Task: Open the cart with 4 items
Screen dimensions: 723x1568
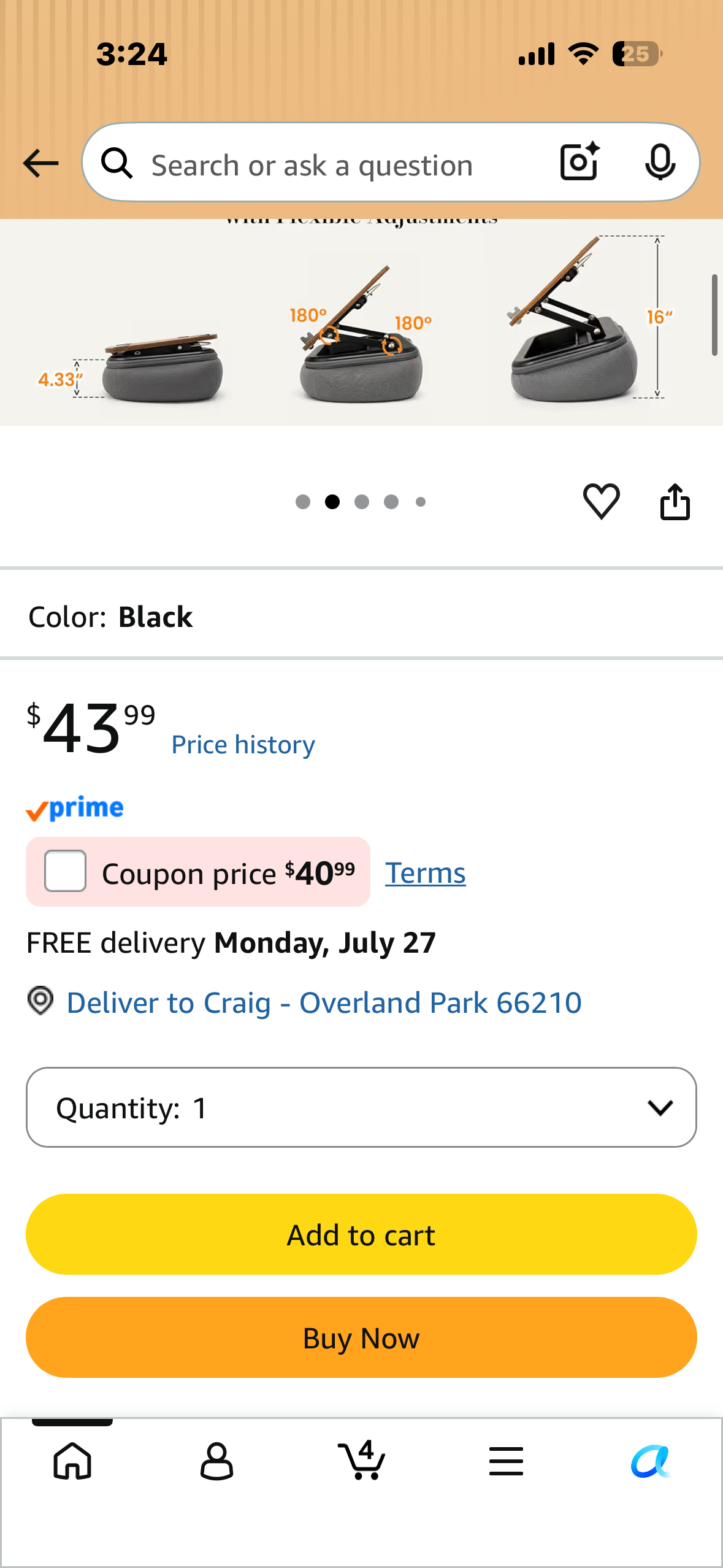Action: point(362,1460)
